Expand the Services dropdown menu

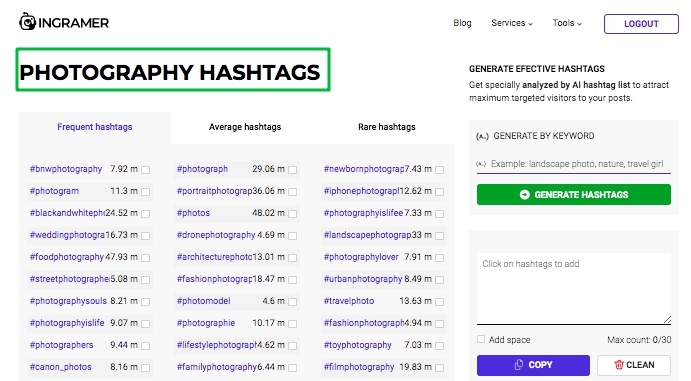tap(512, 23)
